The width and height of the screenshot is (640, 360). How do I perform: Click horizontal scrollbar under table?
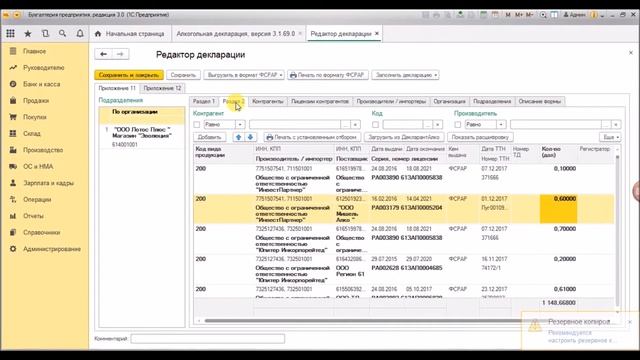click(363, 321)
